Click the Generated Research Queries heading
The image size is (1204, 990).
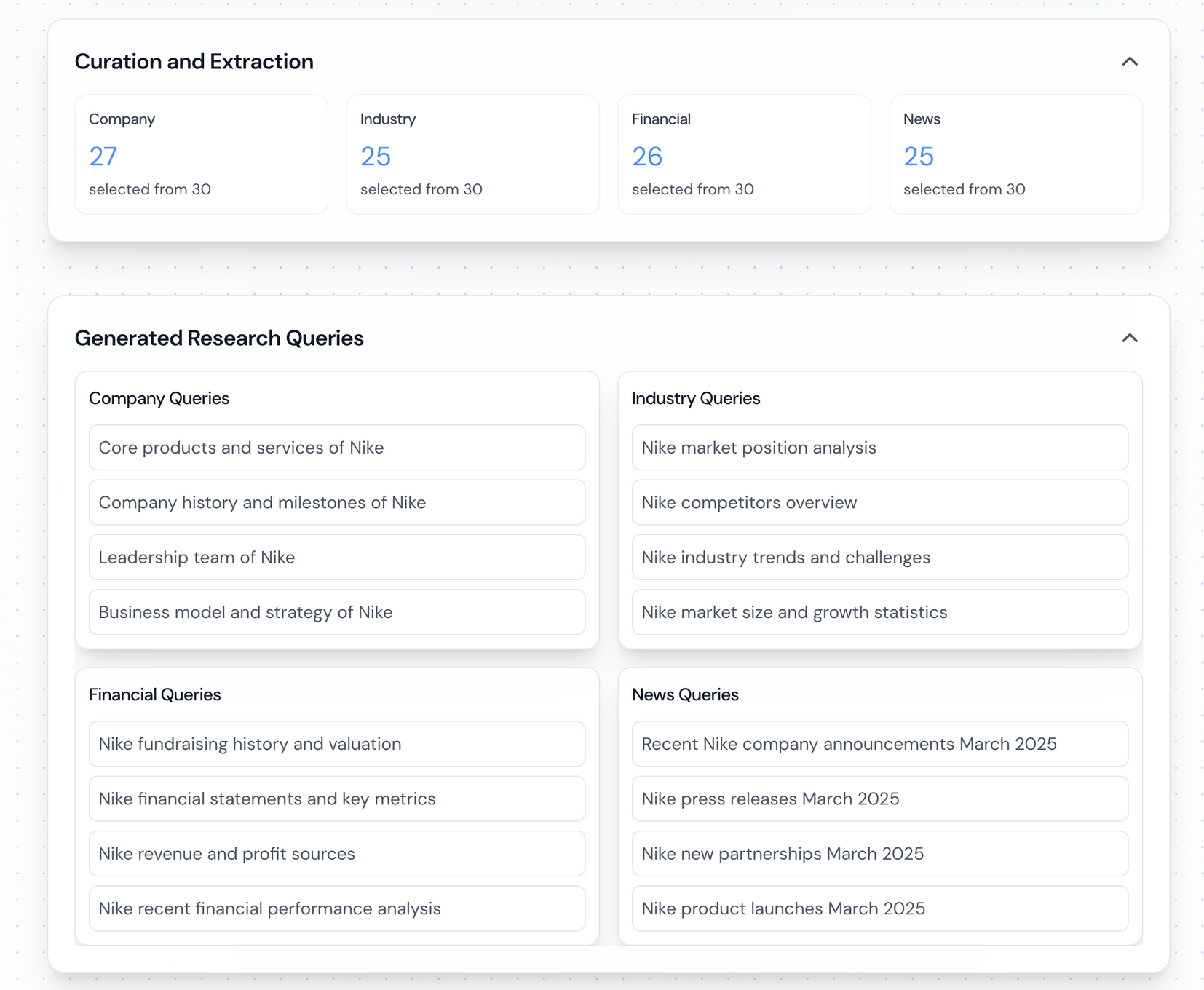(x=219, y=338)
